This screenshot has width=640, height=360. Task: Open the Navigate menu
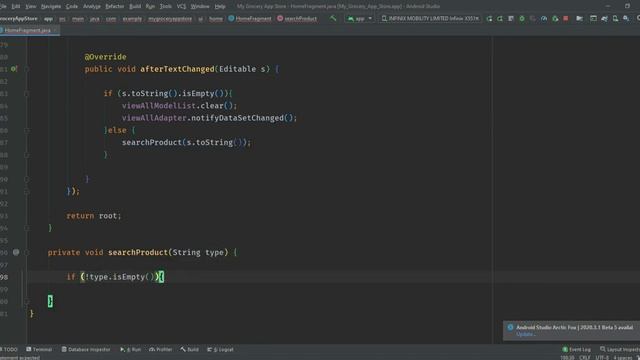coord(51,6)
